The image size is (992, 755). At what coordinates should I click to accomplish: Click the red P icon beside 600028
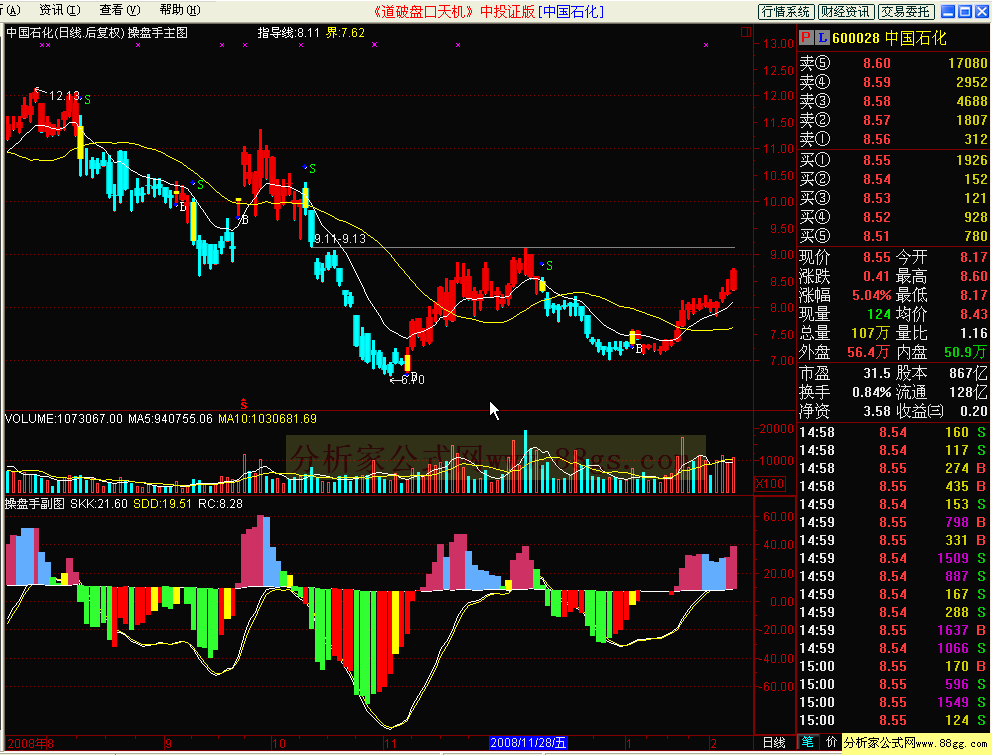coord(805,38)
